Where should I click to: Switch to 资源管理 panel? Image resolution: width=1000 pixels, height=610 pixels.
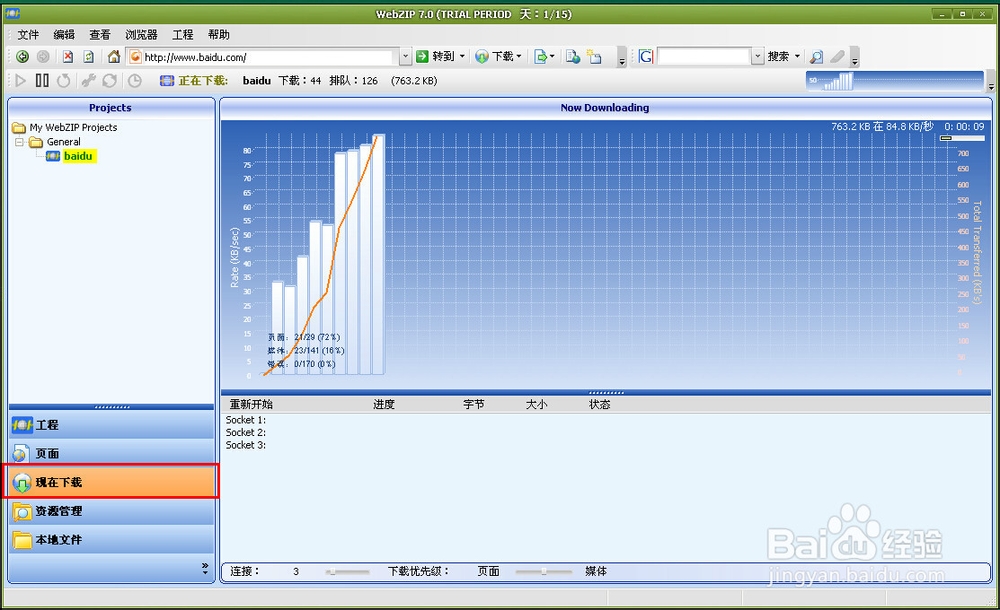coord(112,511)
